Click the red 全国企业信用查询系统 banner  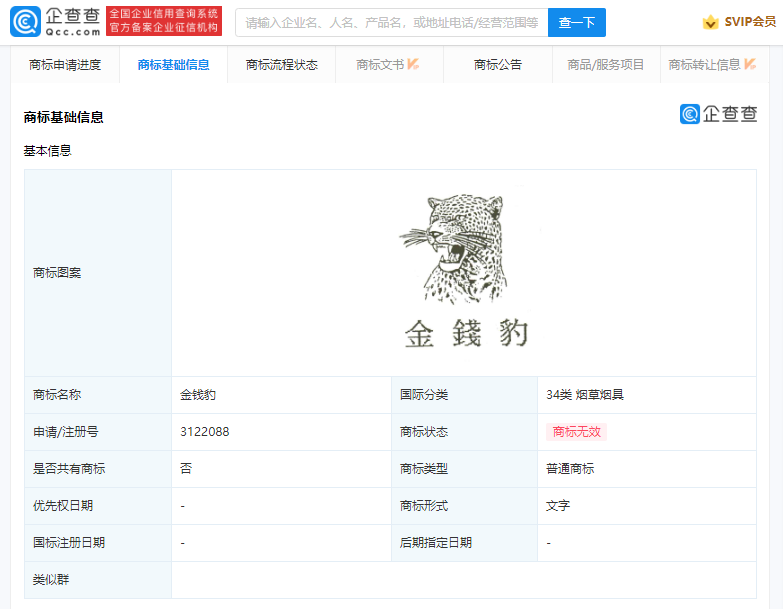(x=164, y=22)
